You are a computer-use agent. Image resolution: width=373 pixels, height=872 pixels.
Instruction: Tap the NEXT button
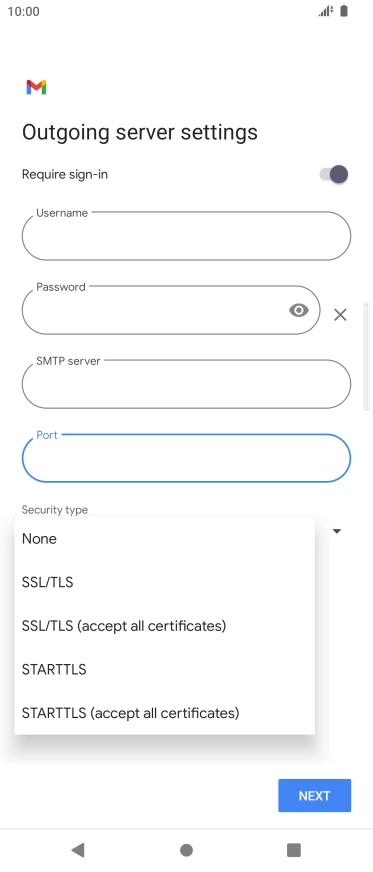click(x=315, y=795)
